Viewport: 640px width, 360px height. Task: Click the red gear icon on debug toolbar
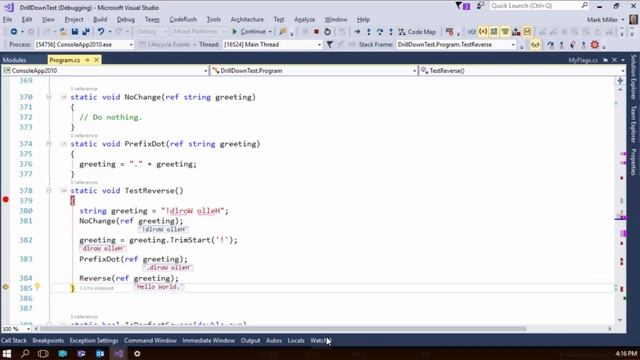(595, 44)
